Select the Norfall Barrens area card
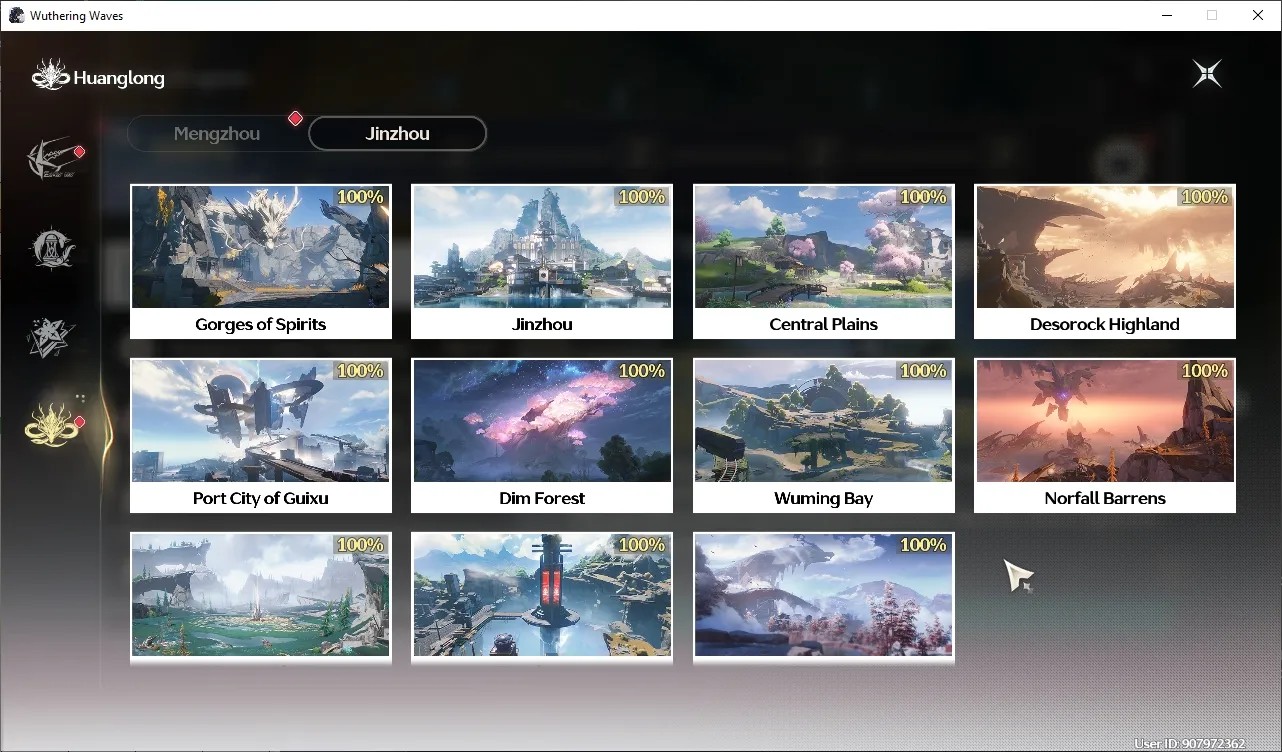 1105,436
